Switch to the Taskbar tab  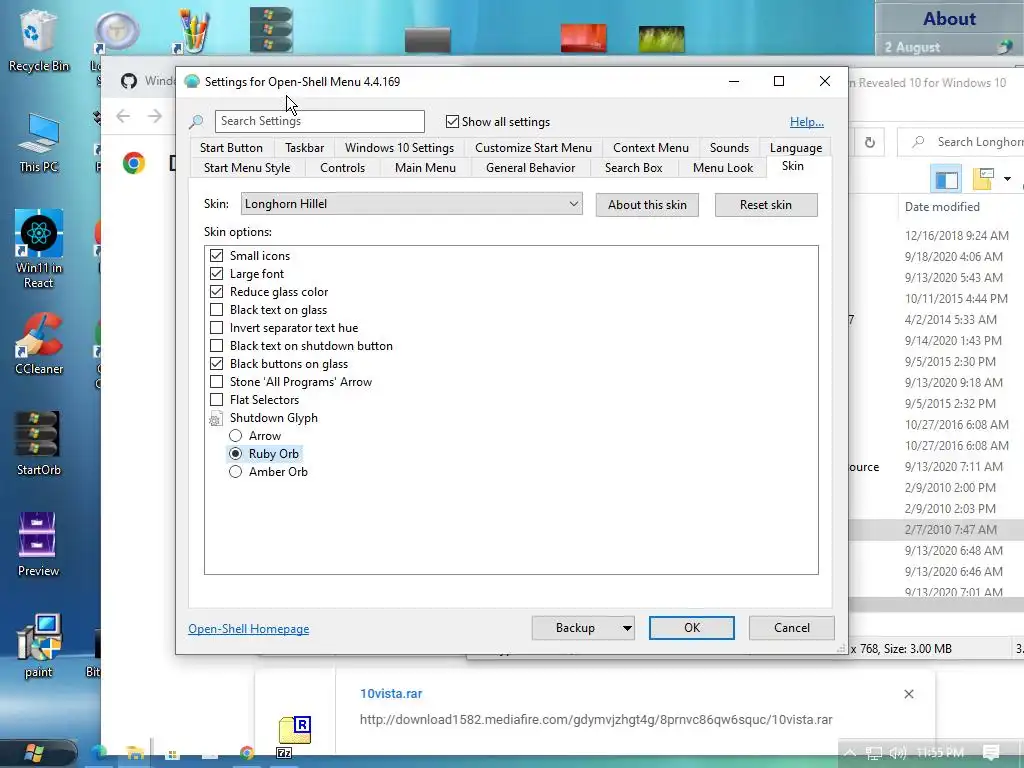(x=304, y=148)
